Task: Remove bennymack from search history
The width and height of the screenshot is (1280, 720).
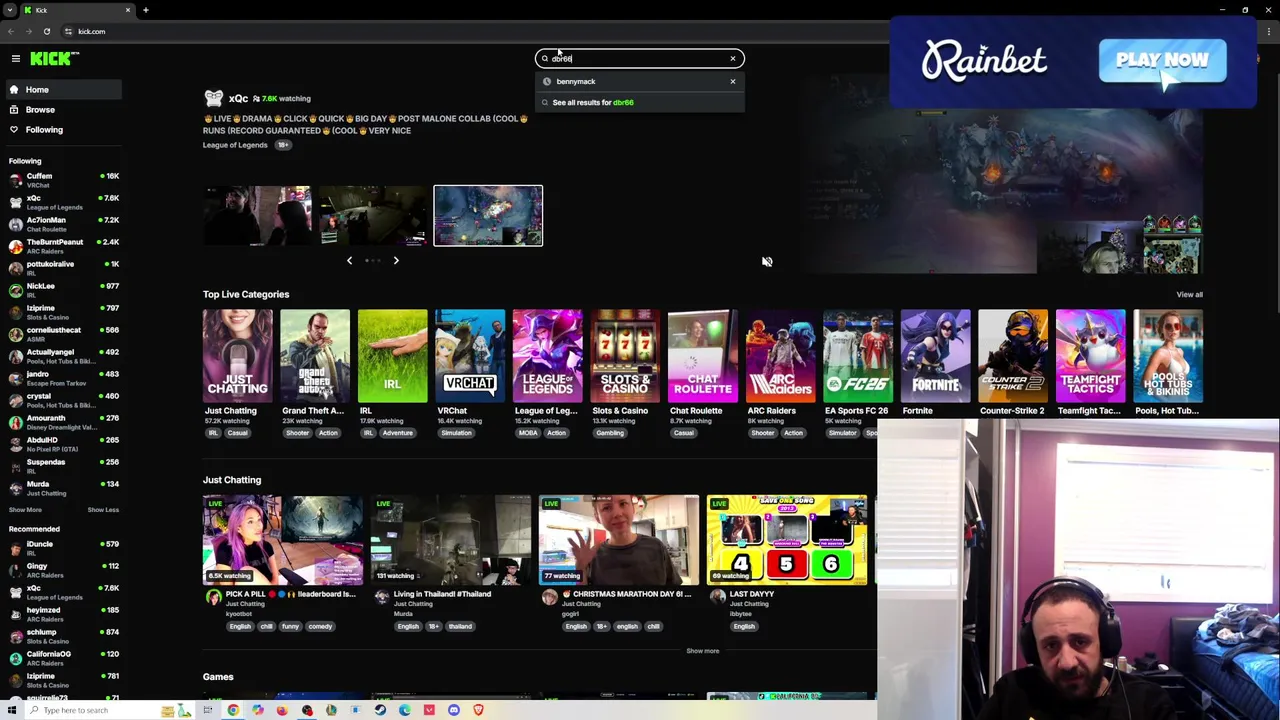Action: (x=732, y=82)
